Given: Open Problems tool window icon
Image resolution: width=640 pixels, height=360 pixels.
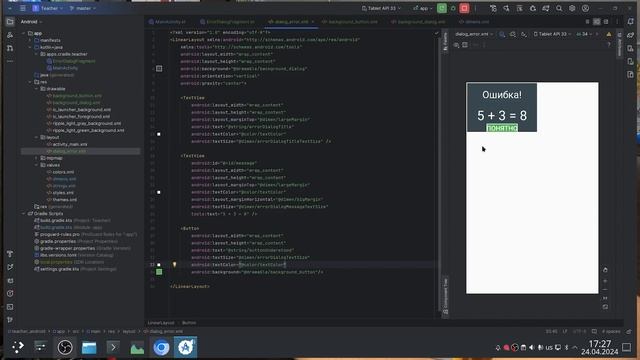Looking at the screenshot, I should [x=10, y=293].
